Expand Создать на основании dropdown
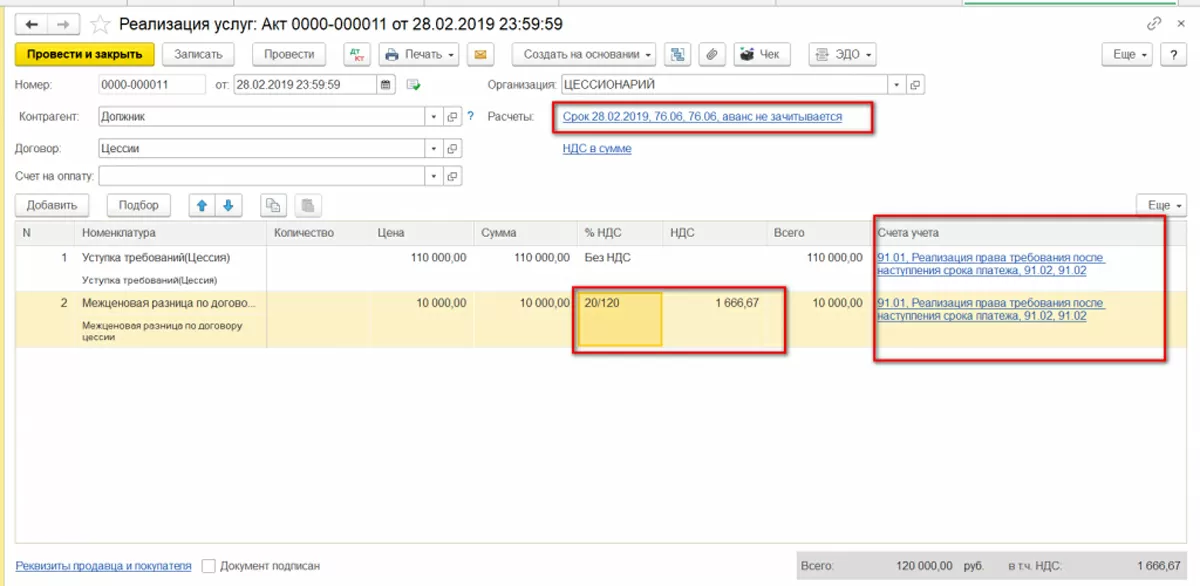1200x586 pixels. point(584,54)
